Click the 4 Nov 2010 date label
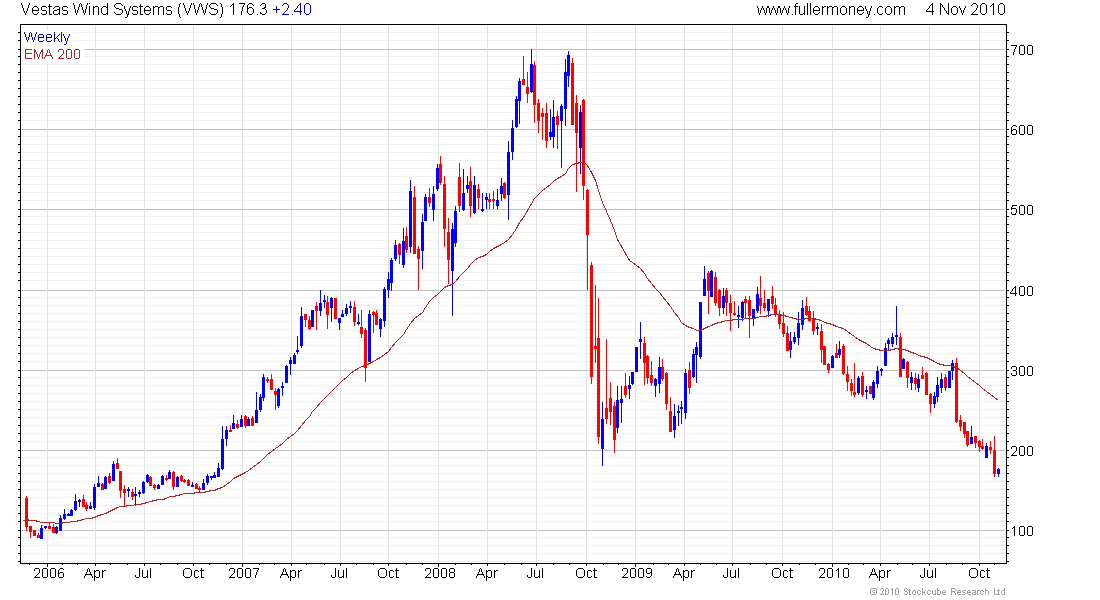The image size is (1100, 600). click(x=965, y=10)
